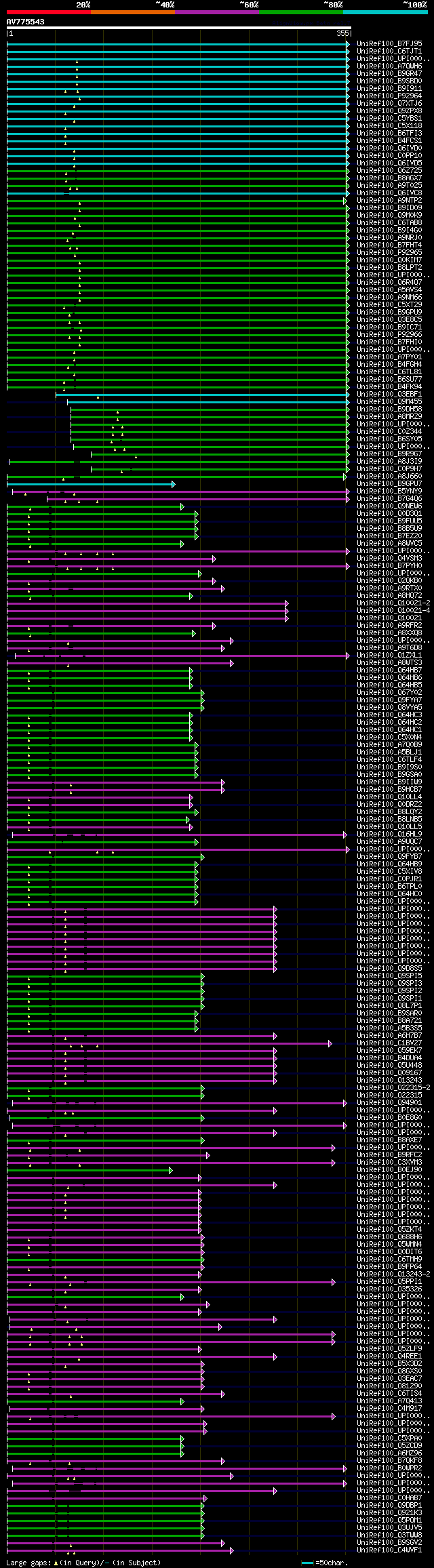Click the cyan 50char scale bar in legend
The image size is (434, 1568).
coord(308,1563)
